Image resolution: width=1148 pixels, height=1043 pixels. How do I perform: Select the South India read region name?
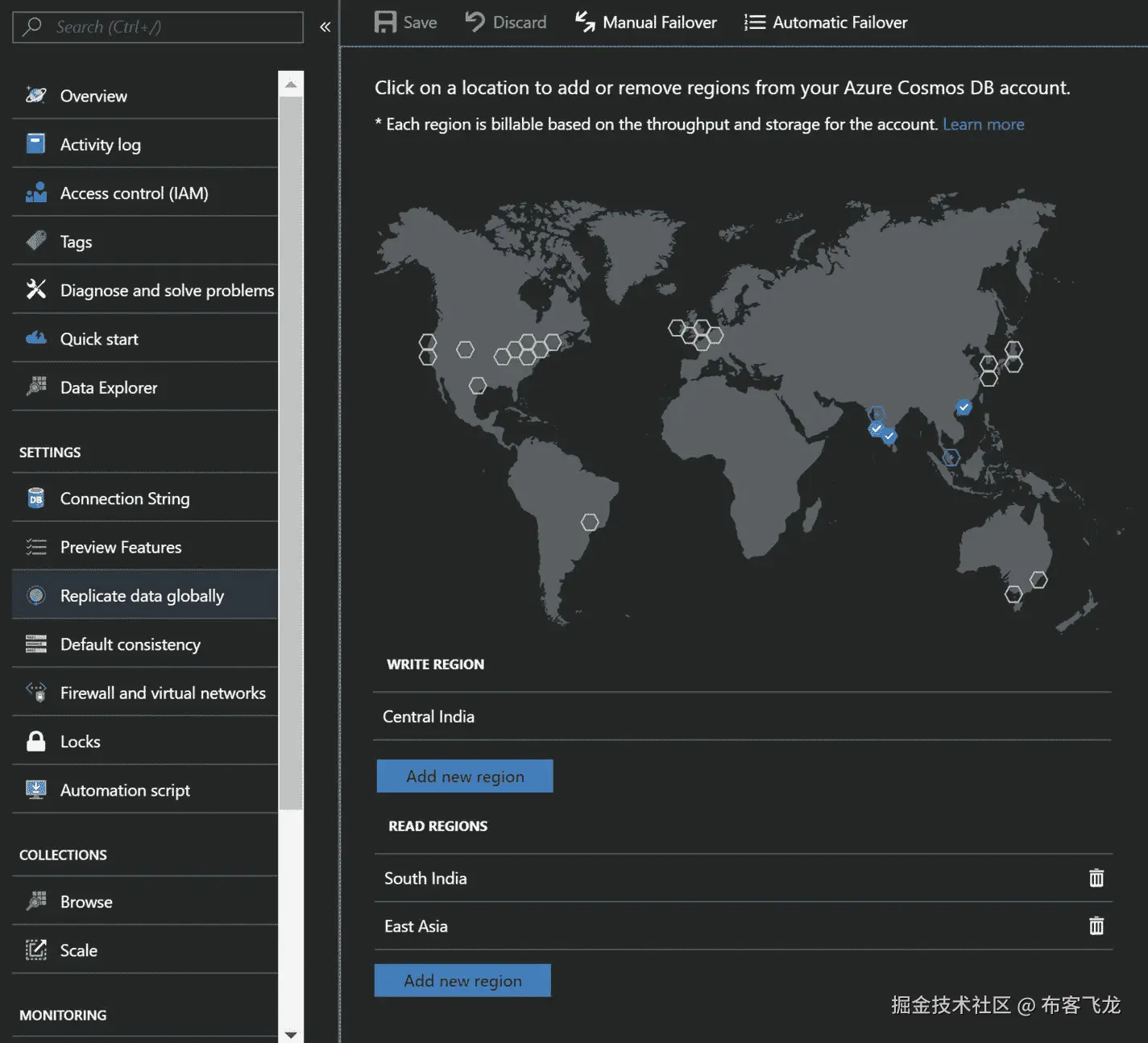pos(425,878)
